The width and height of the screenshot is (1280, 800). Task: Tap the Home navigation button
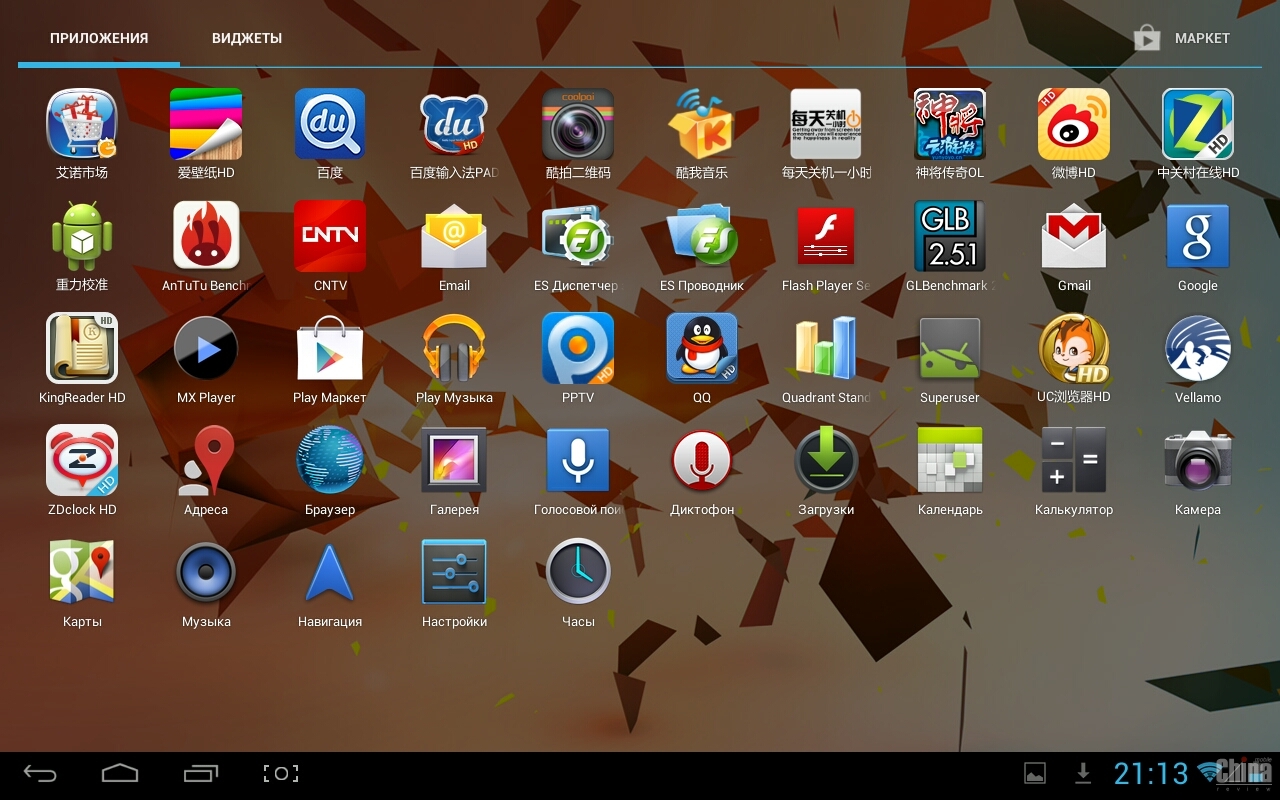tap(120, 774)
